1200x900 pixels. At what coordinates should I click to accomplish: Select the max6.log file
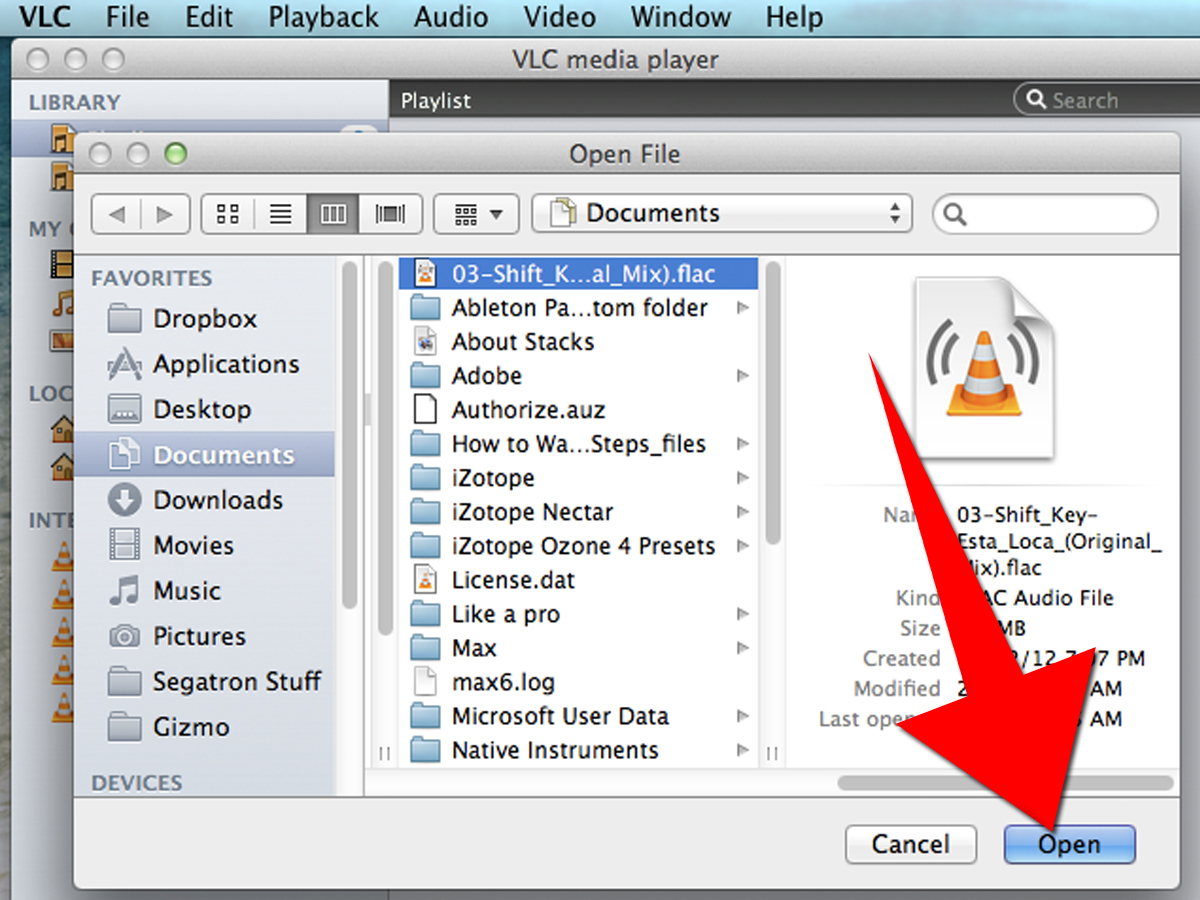click(578, 682)
